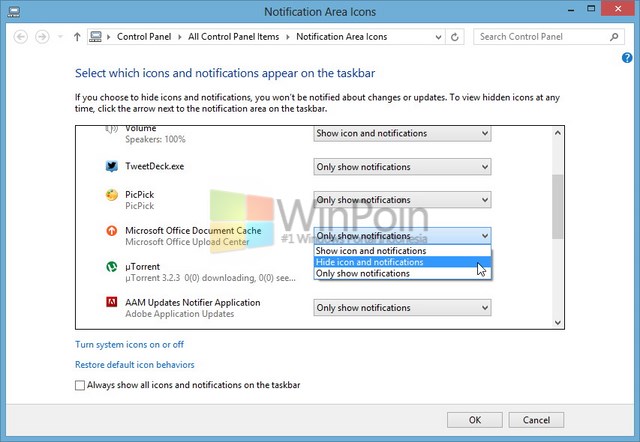Select 'Microsoft Office Document Cache' text
The image size is (640, 442).
pyautogui.click(x=193, y=231)
